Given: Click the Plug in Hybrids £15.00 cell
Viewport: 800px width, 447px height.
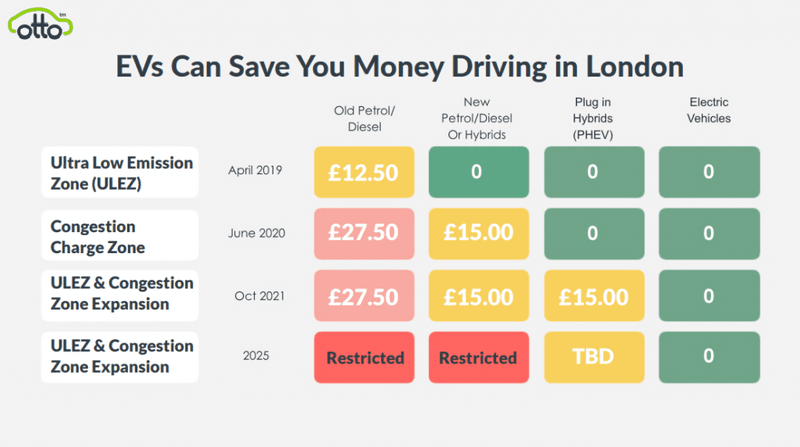Looking at the screenshot, I should tap(593, 296).
